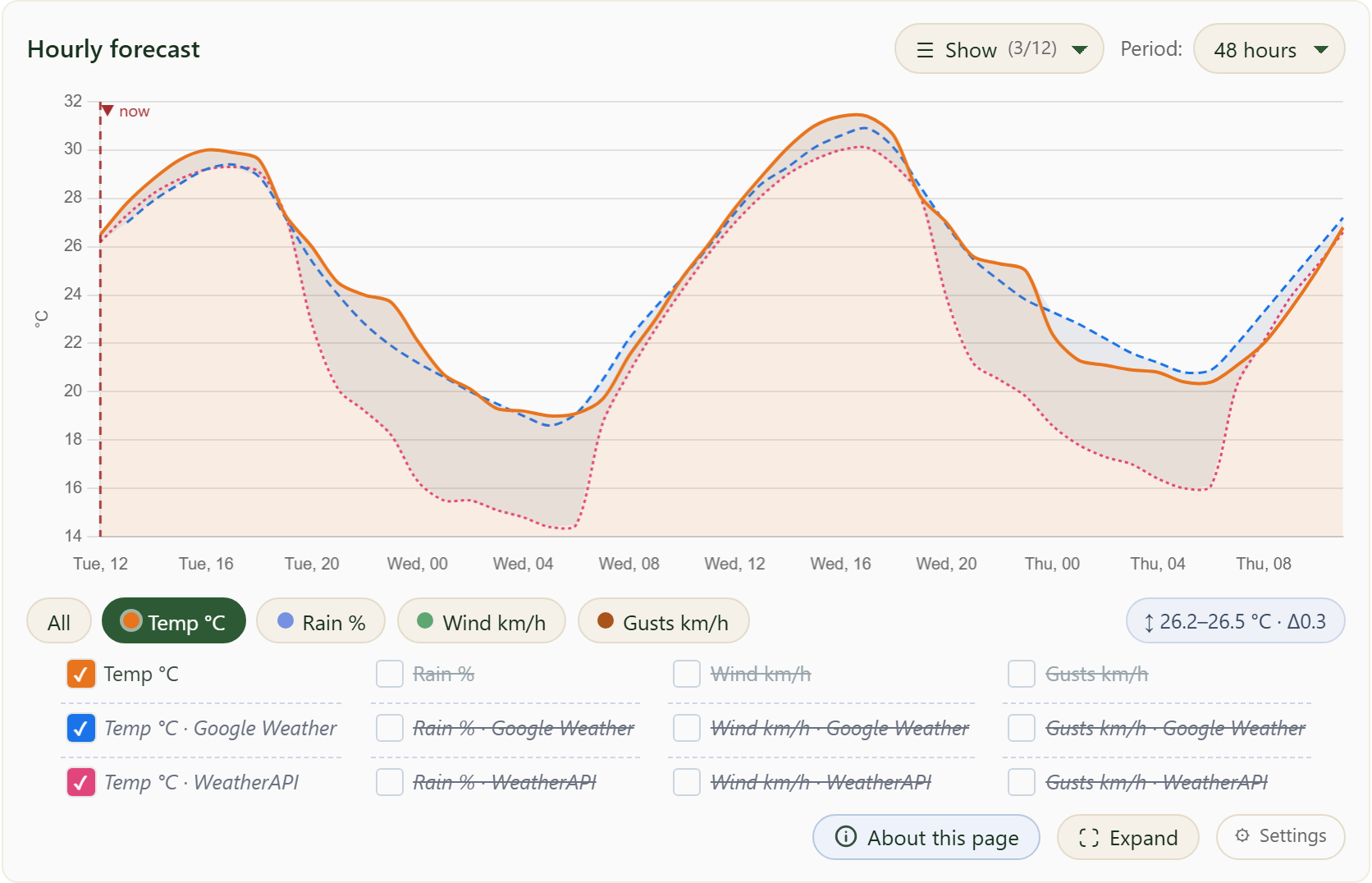
Task: Uncheck Temp °C · Google Weather checkbox
Action: tap(80, 728)
